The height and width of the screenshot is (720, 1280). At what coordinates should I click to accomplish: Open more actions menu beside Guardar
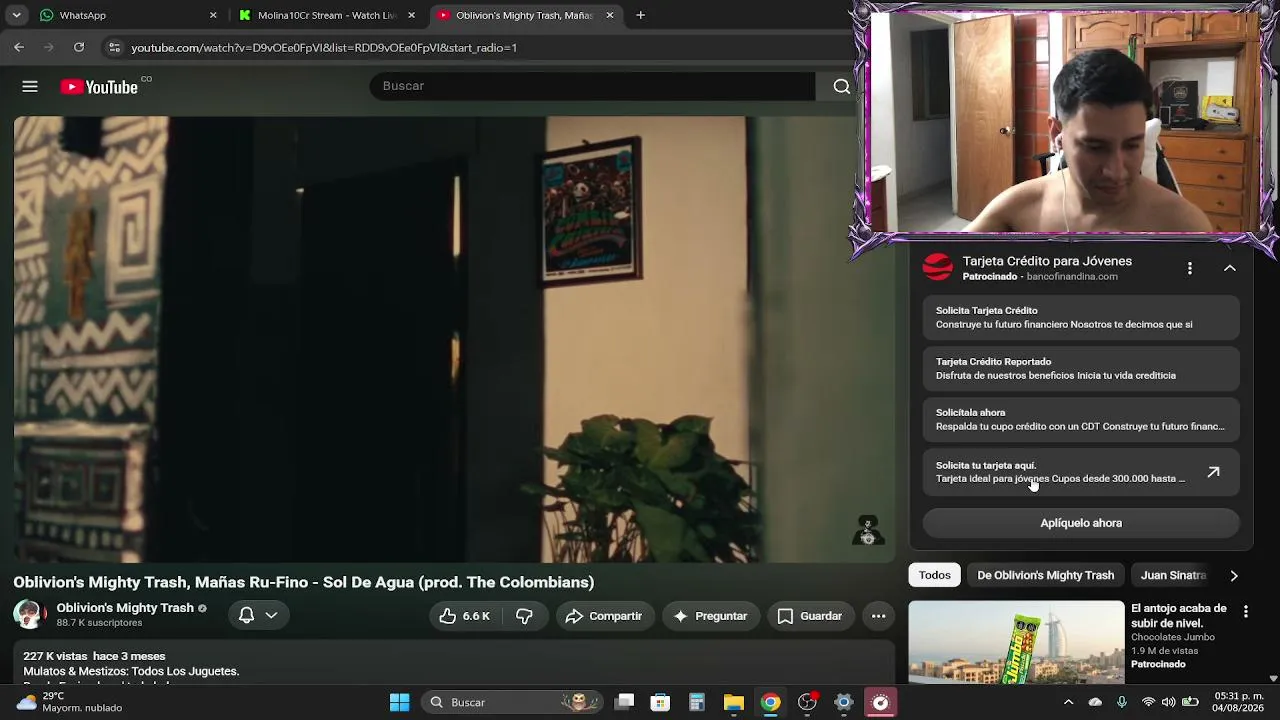click(x=878, y=616)
